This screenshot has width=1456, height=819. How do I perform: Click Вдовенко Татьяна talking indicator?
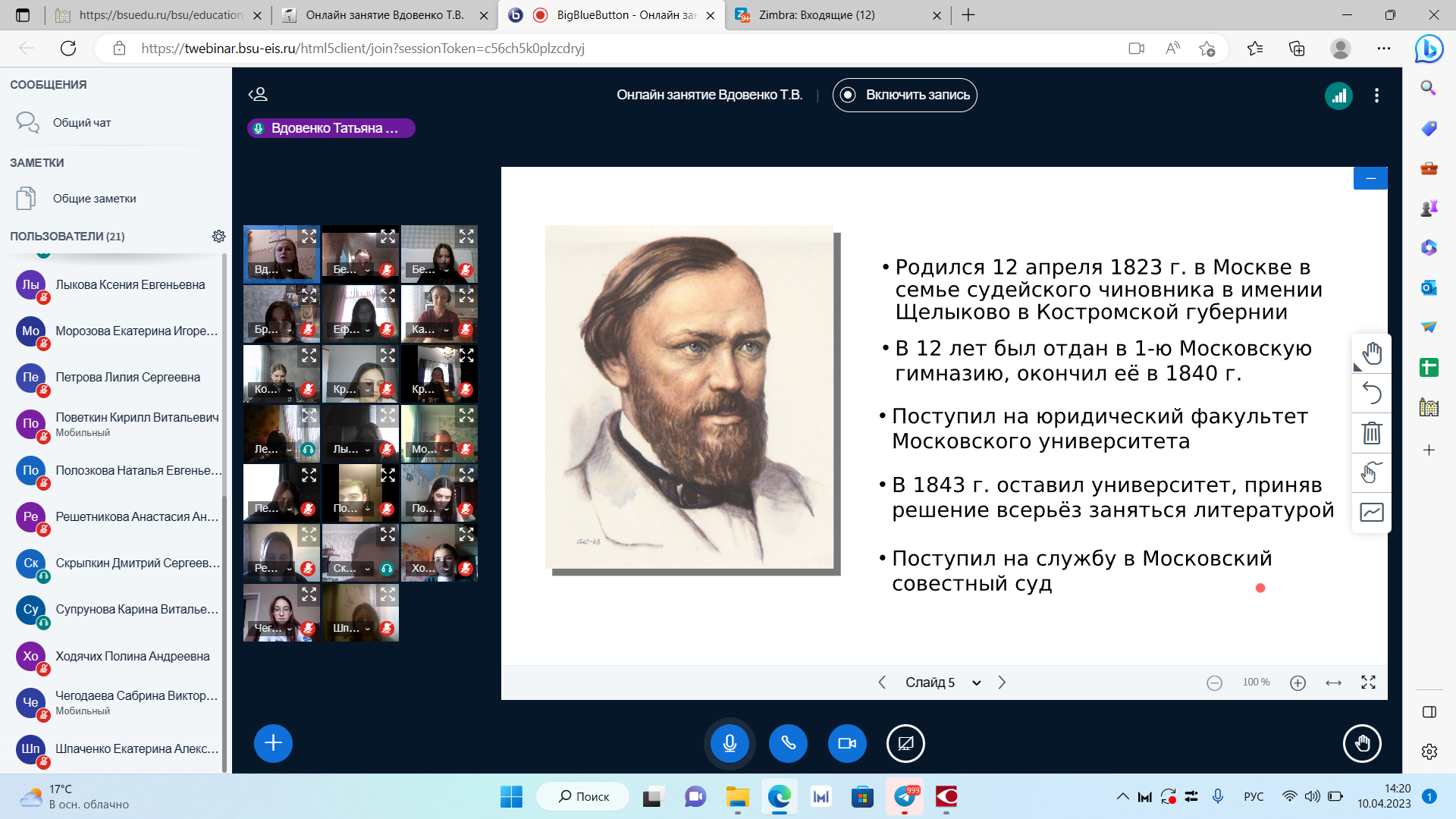pyautogui.click(x=331, y=128)
